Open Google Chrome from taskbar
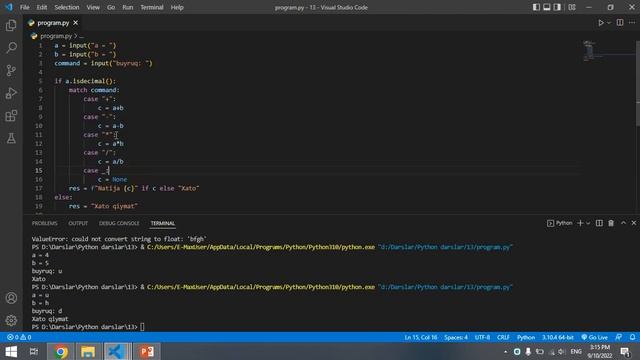This screenshot has width=640, height=360. (x=61, y=351)
